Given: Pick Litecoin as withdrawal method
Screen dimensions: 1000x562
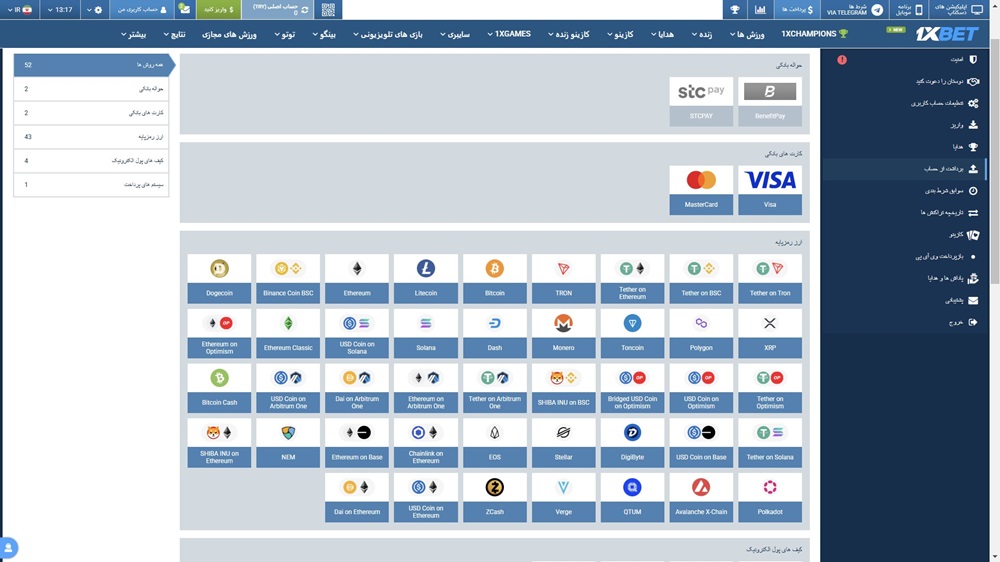Looking at the screenshot, I should 425,278.
